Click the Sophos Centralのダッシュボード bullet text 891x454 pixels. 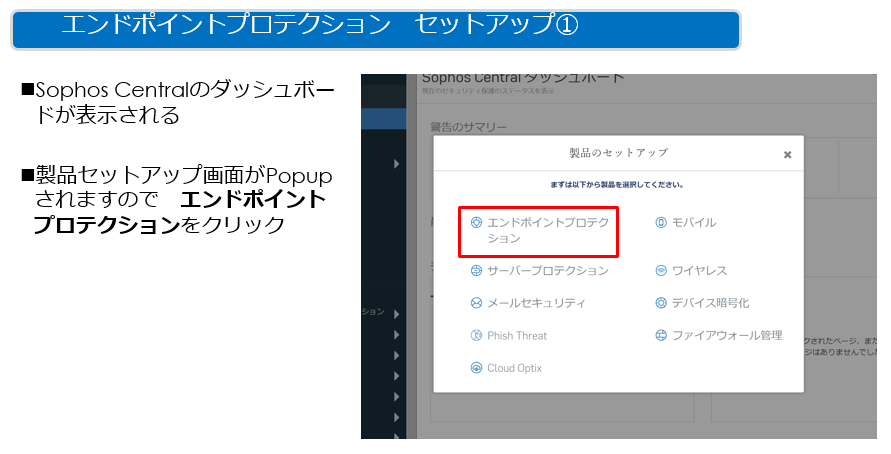(178, 102)
